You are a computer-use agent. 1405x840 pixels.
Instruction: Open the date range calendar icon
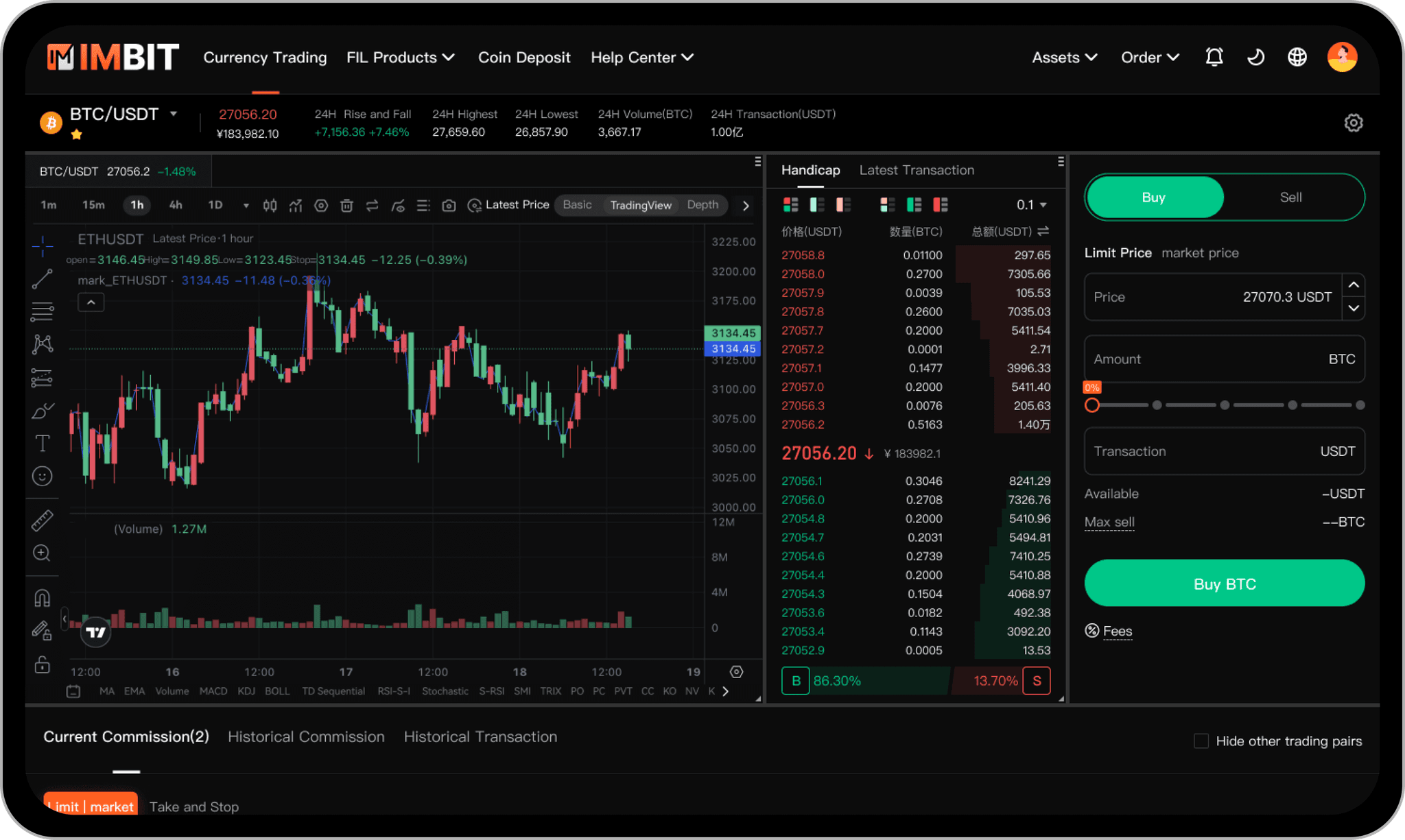click(73, 691)
